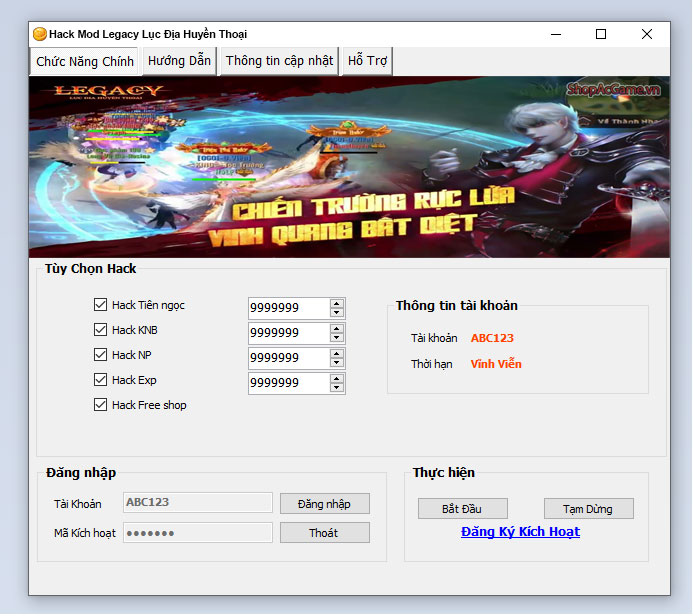Click the Legacy game banner image
This screenshot has width=693, height=616.
pyautogui.click(x=349, y=167)
